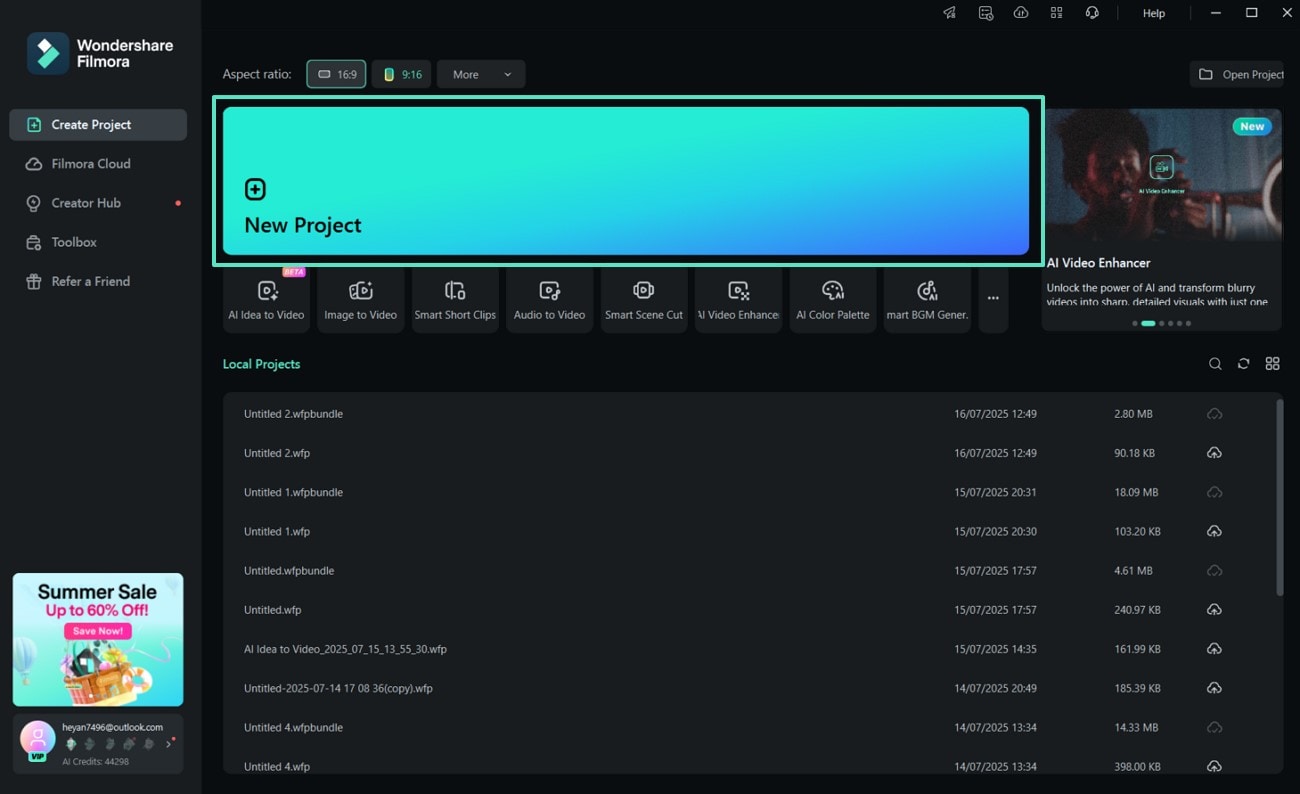1300x794 pixels.
Task: Open the headset customer support icon
Action: click(1092, 13)
